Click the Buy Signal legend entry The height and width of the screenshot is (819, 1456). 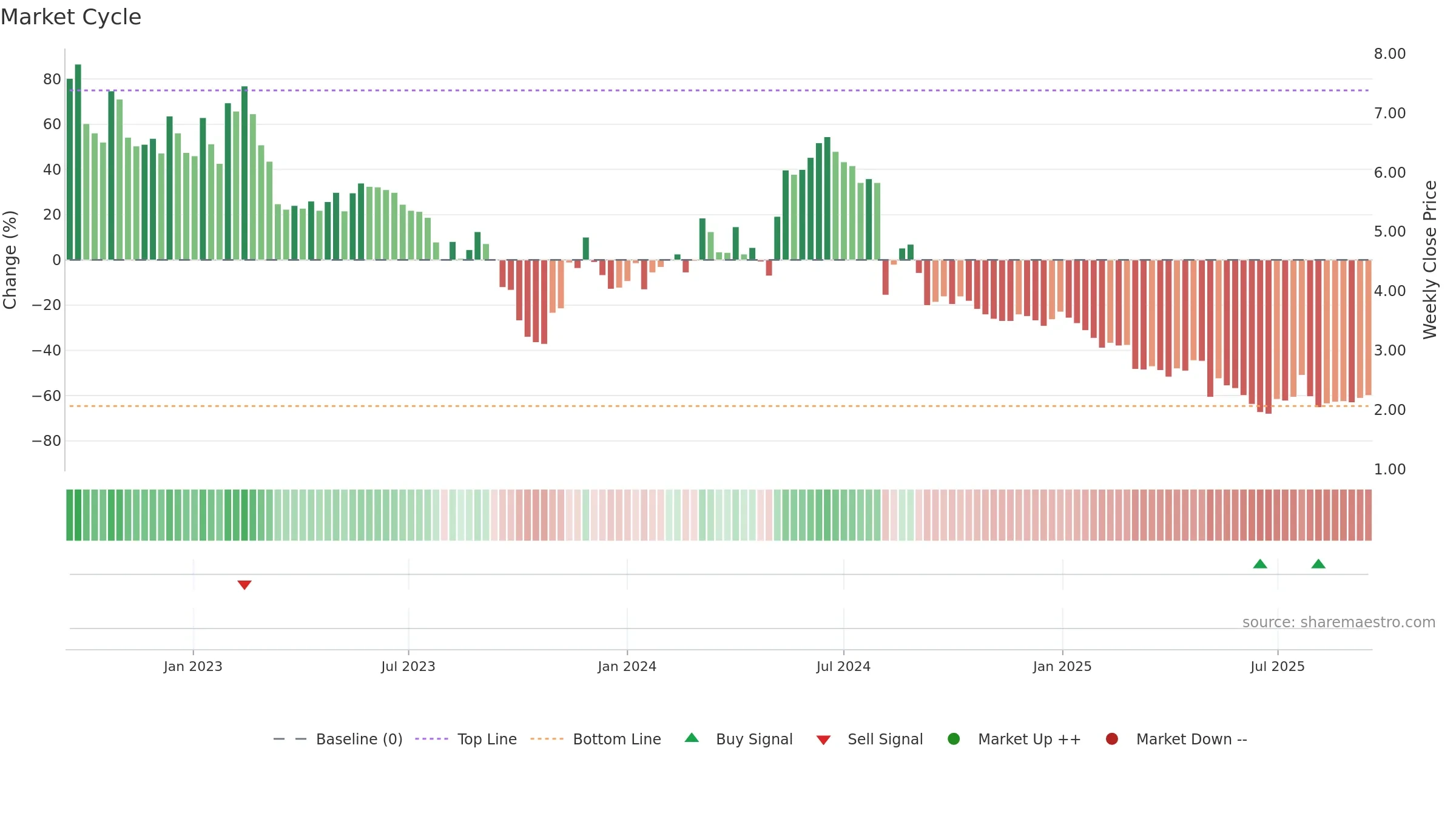(x=738, y=739)
